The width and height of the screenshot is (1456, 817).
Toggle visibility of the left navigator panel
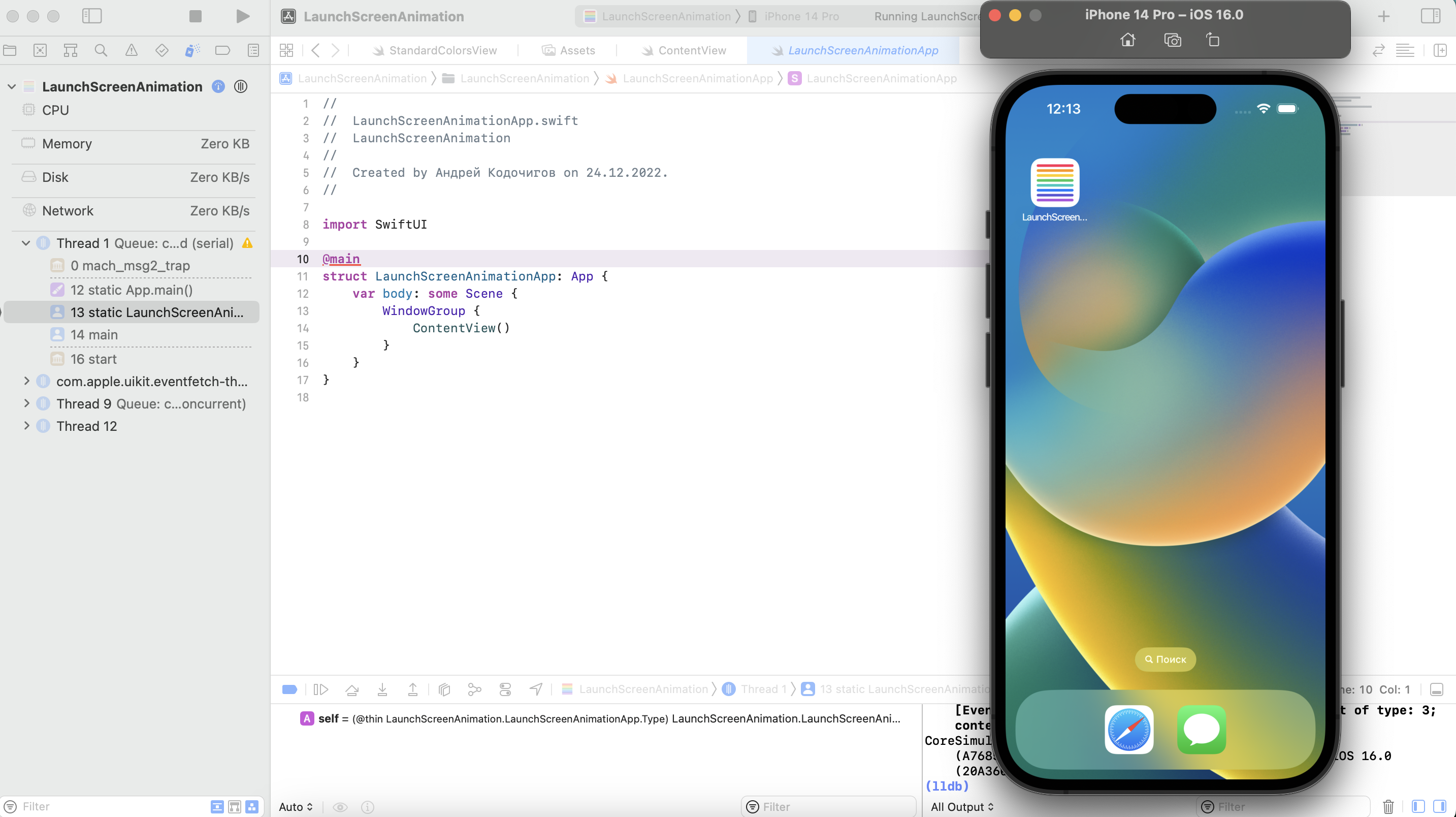click(92, 16)
